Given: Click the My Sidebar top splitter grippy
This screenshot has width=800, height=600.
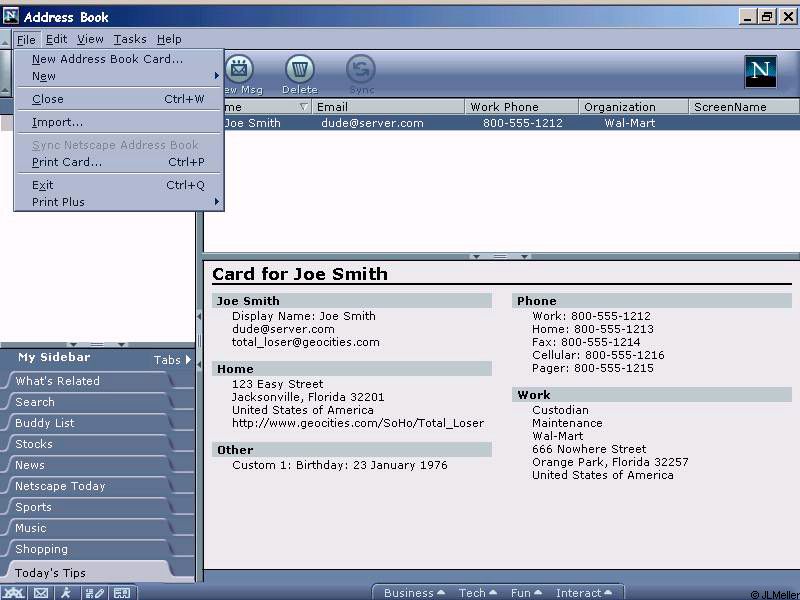Looking at the screenshot, I should 97,344.
